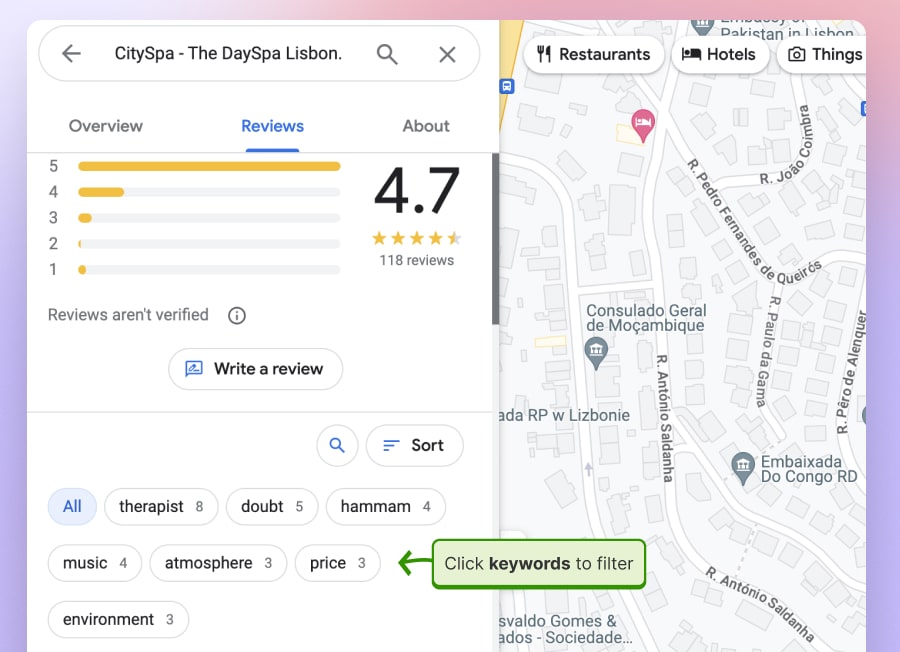900x652 pixels.
Task: Filter reviews by environment keyword
Action: pyautogui.click(x=118, y=620)
